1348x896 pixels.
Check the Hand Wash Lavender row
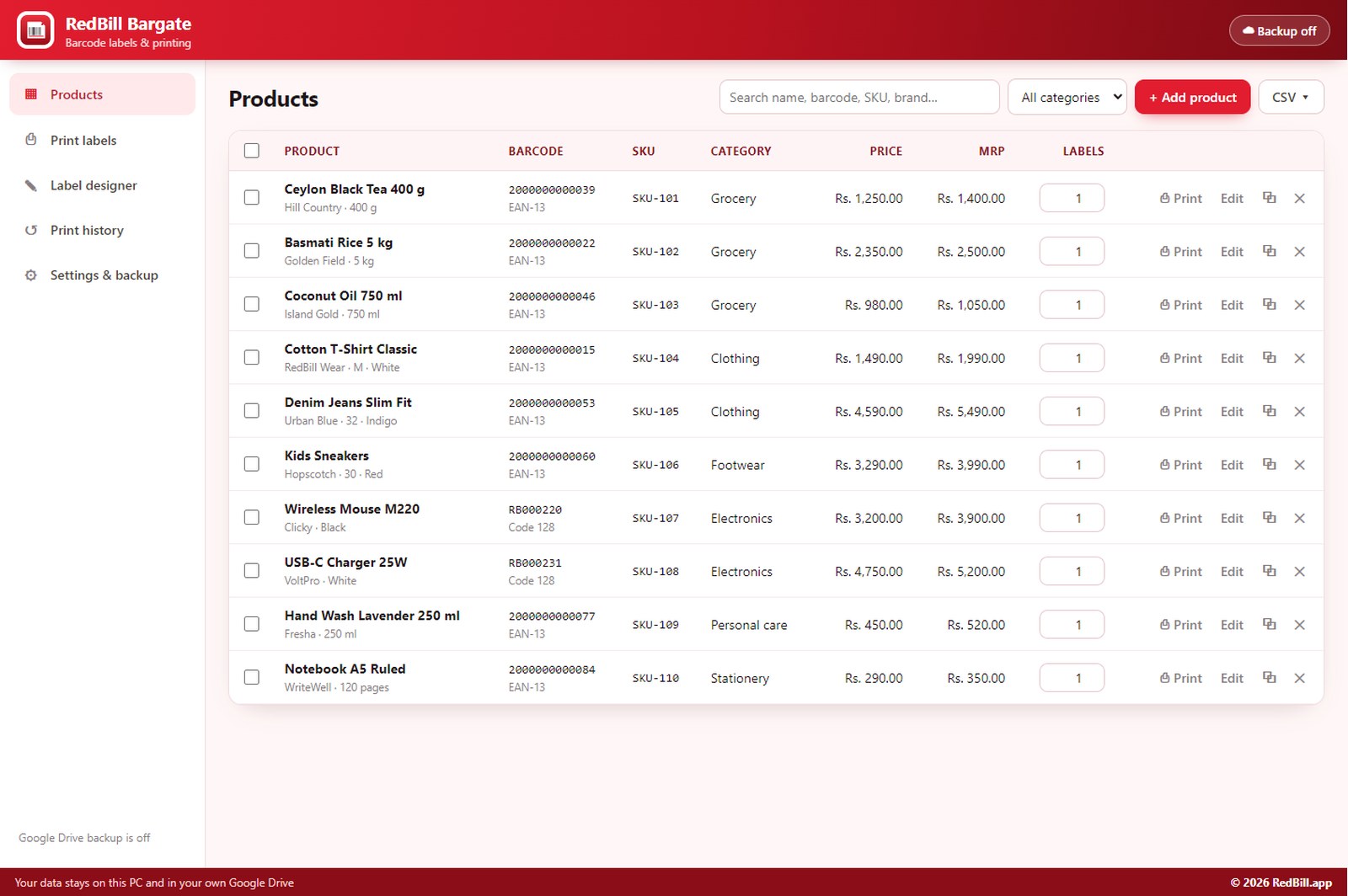coord(252,624)
